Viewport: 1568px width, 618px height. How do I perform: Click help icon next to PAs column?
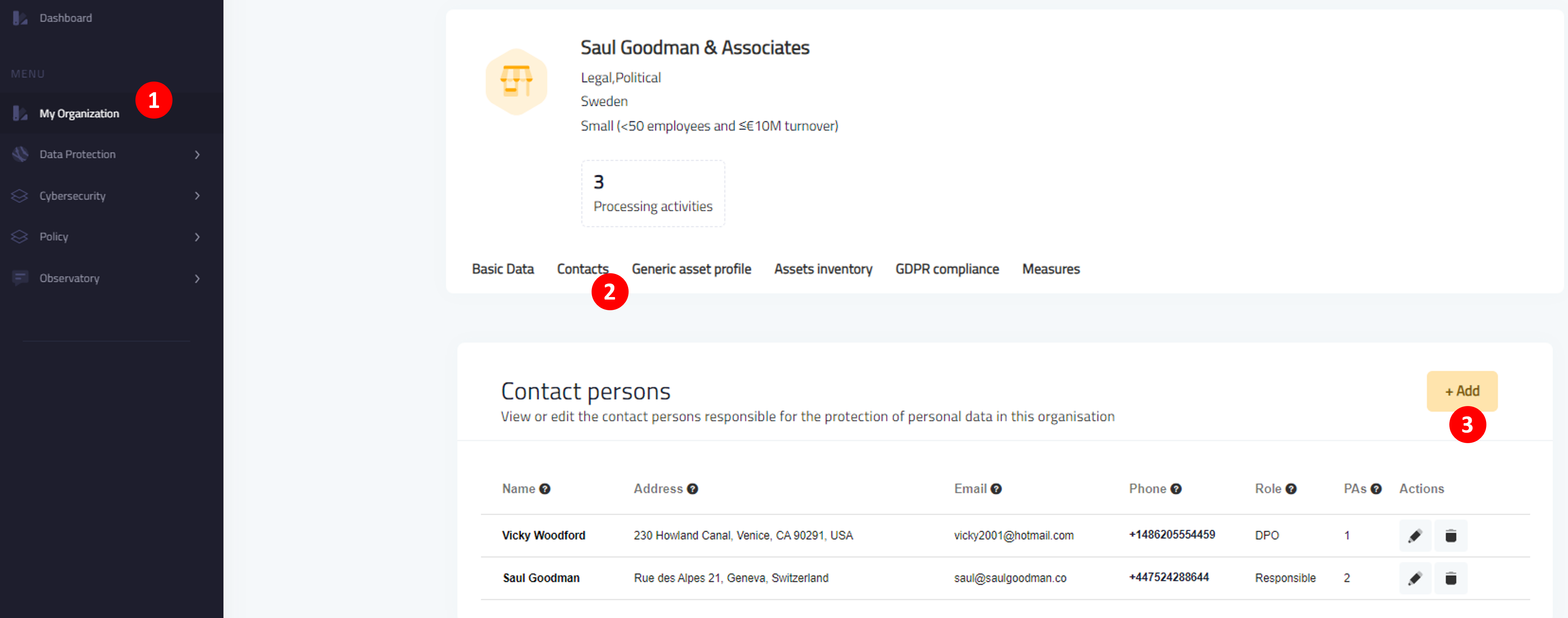point(1376,489)
